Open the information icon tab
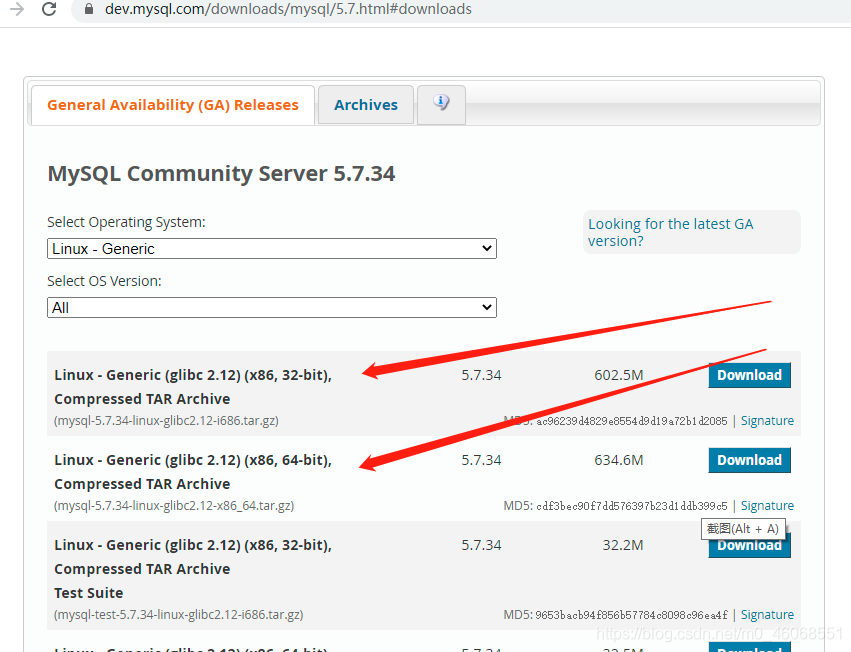This screenshot has width=851, height=652. point(441,104)
